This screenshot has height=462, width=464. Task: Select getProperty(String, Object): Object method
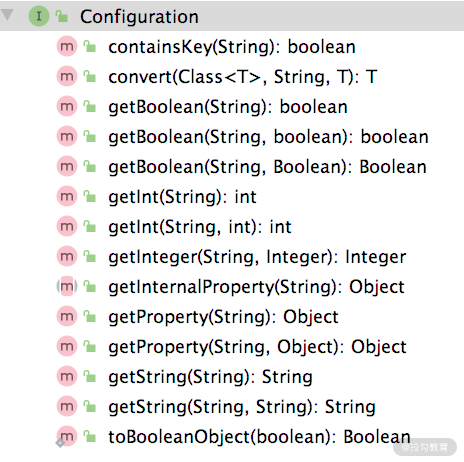[x=257, y=347]
